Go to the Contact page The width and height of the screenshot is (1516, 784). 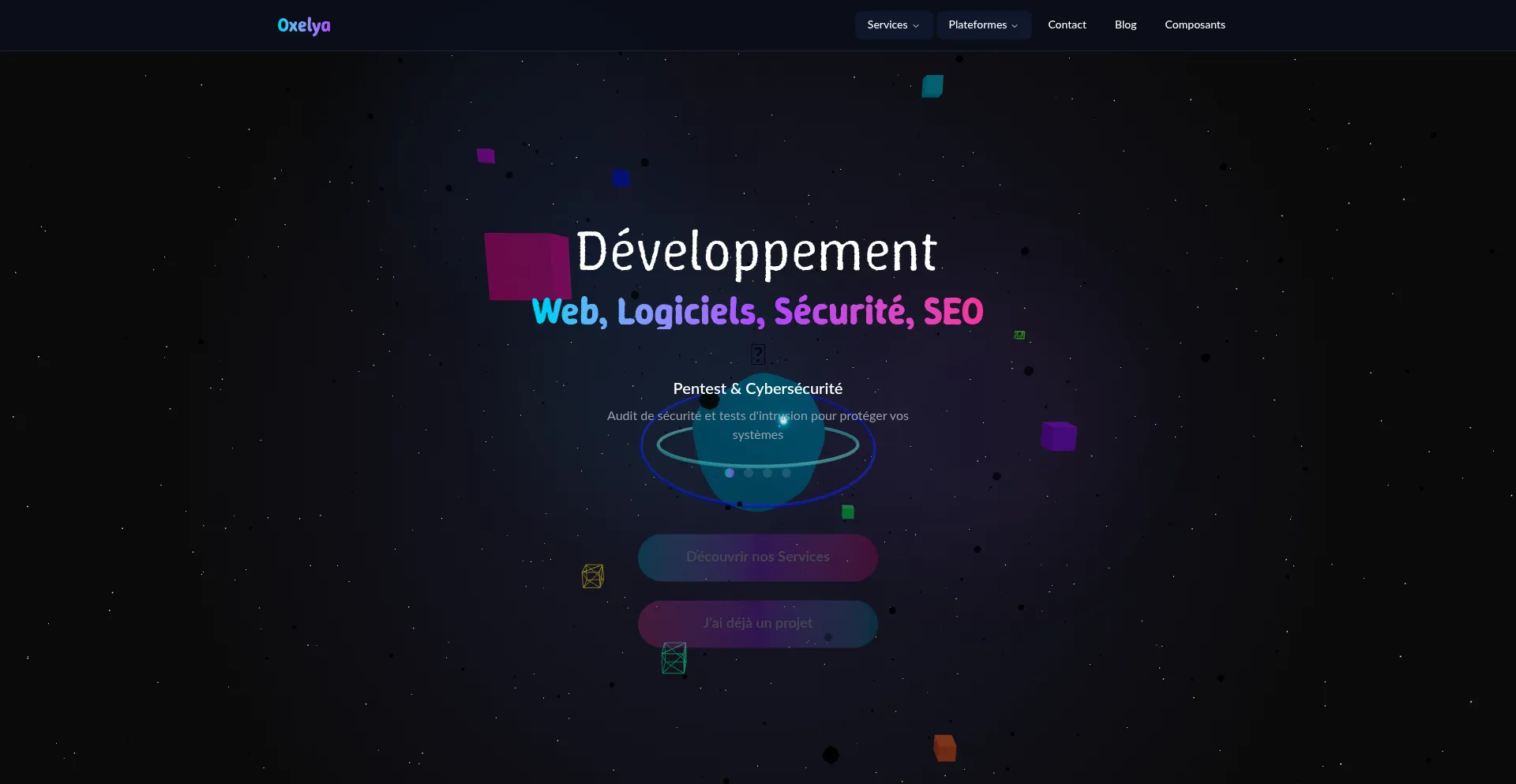(1067, 25)
